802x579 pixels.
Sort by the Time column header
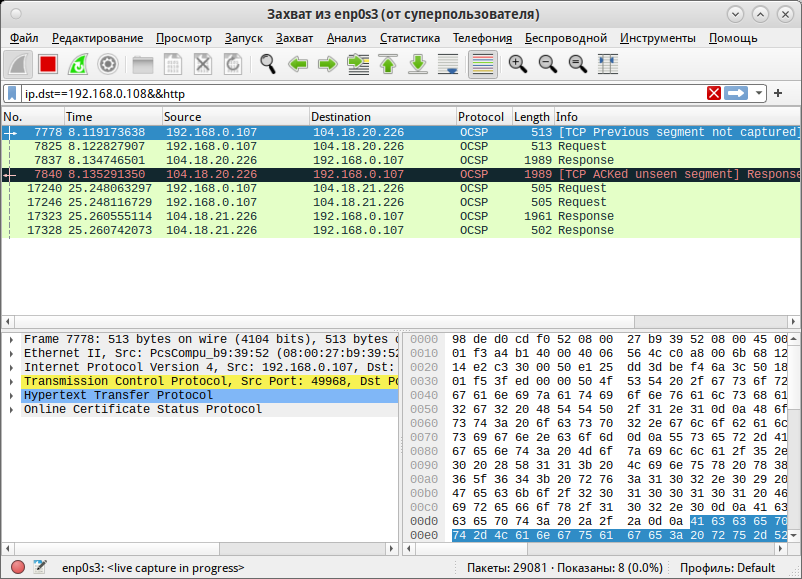(114, 117)
